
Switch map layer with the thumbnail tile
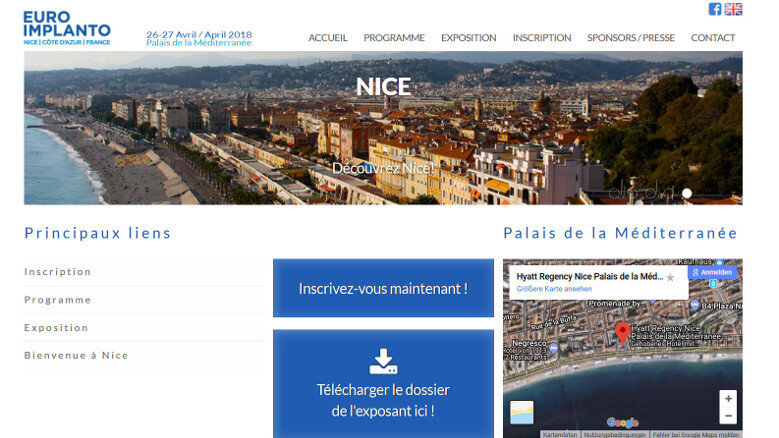[522, 413]
